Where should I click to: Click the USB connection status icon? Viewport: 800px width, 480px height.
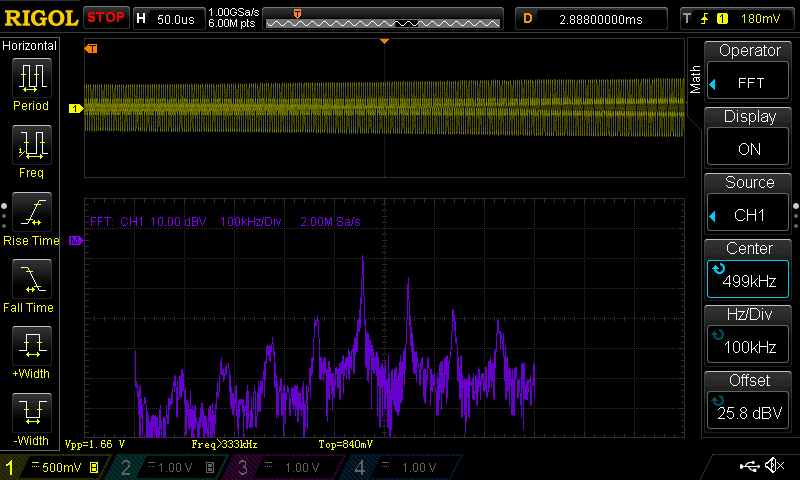[749, 466]
